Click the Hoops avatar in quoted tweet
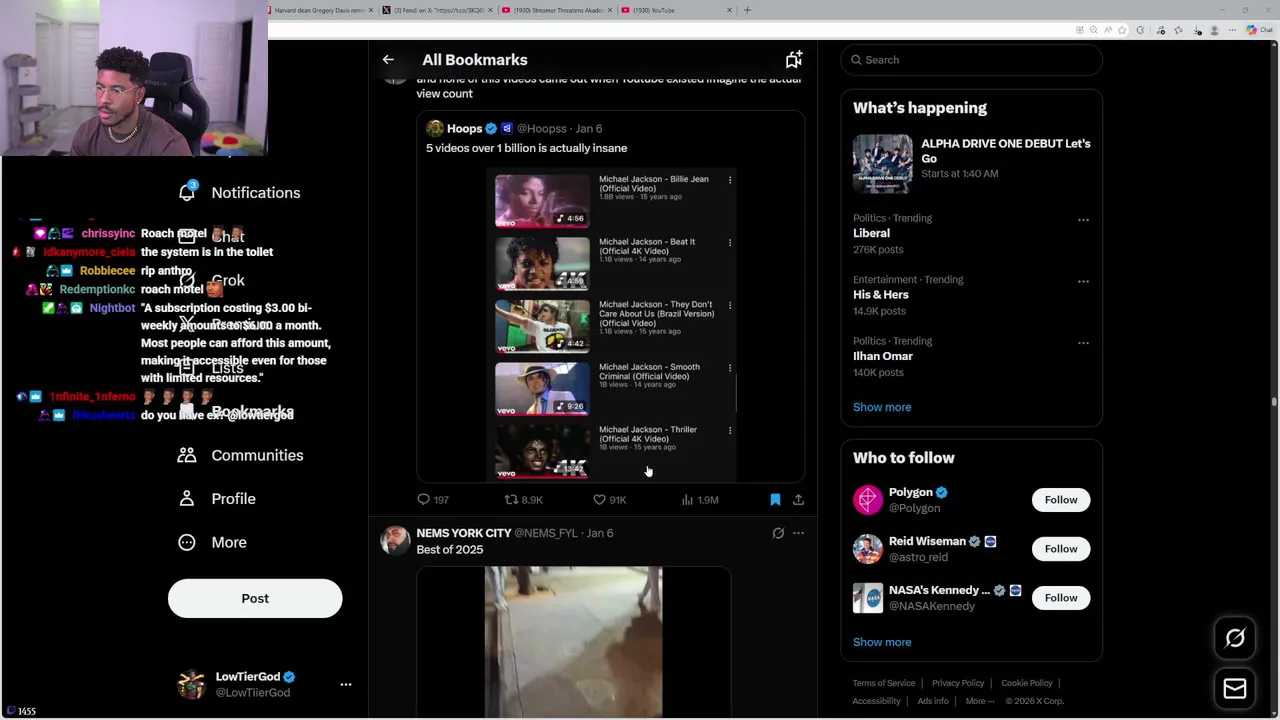The width and height of the screenshot is (1280, 720). [x=435, y=128]
